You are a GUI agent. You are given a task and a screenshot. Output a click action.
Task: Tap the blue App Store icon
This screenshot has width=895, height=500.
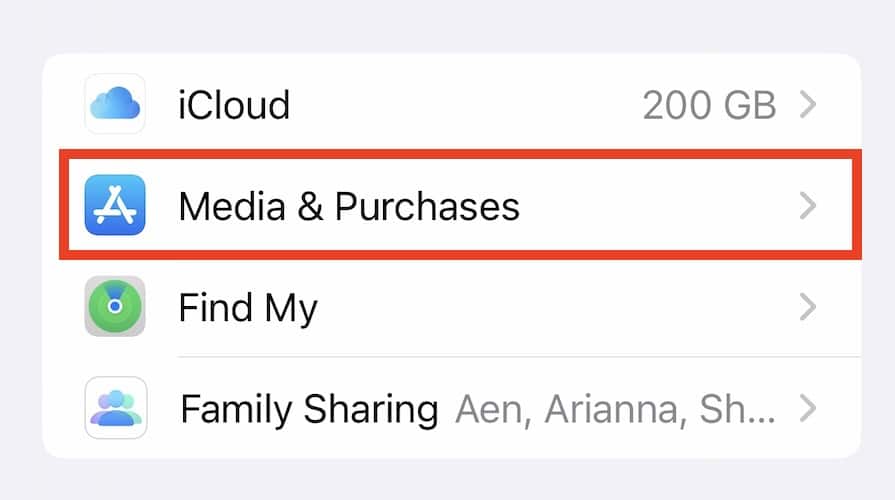pyautogui.click(x=115, y=205)
